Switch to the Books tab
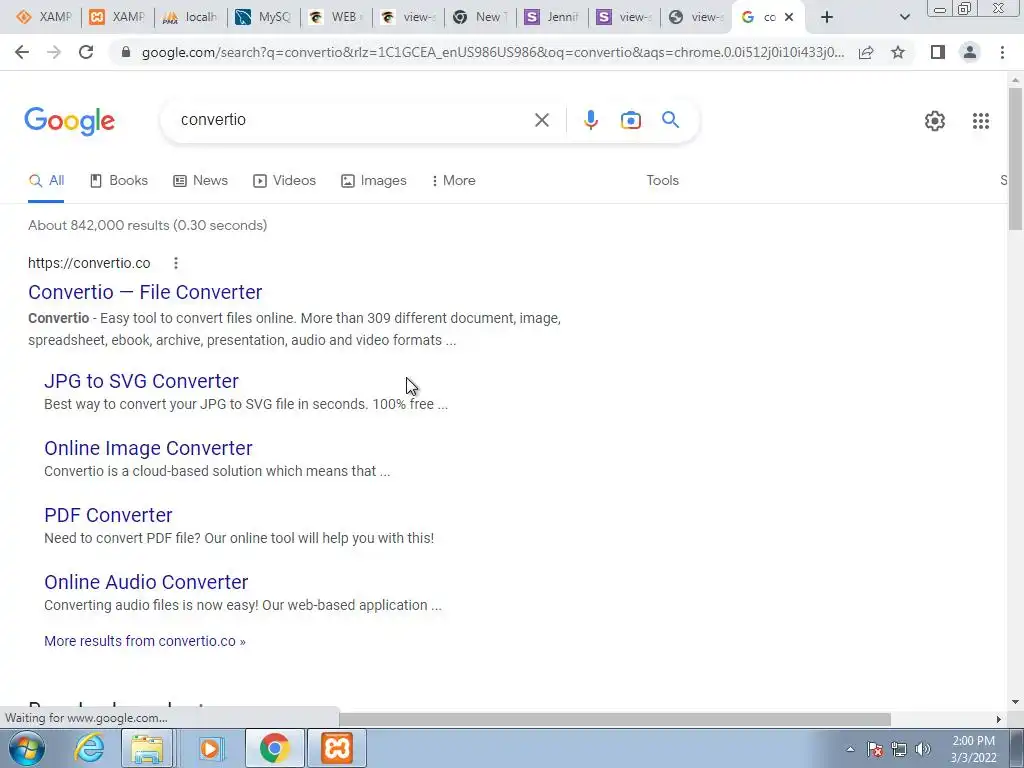1024x768 pixels. 119,180
